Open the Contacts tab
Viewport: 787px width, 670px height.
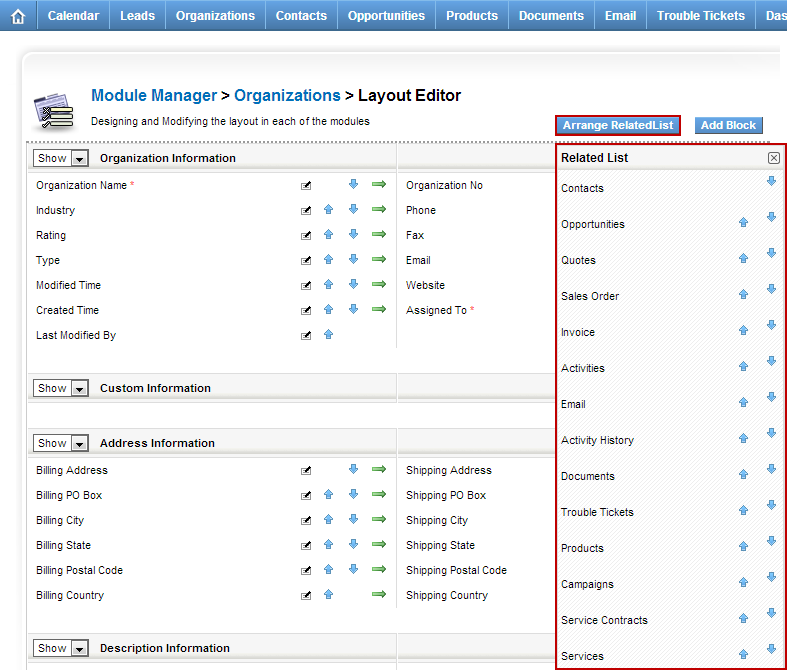301,16
